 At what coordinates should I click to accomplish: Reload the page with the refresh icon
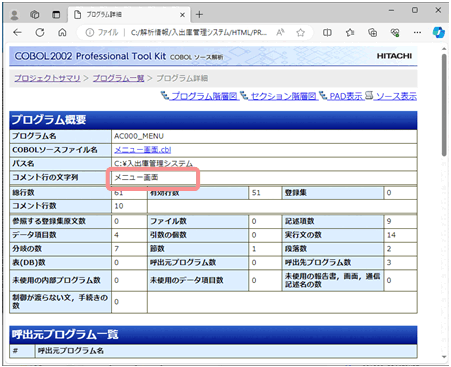point(40,32)
